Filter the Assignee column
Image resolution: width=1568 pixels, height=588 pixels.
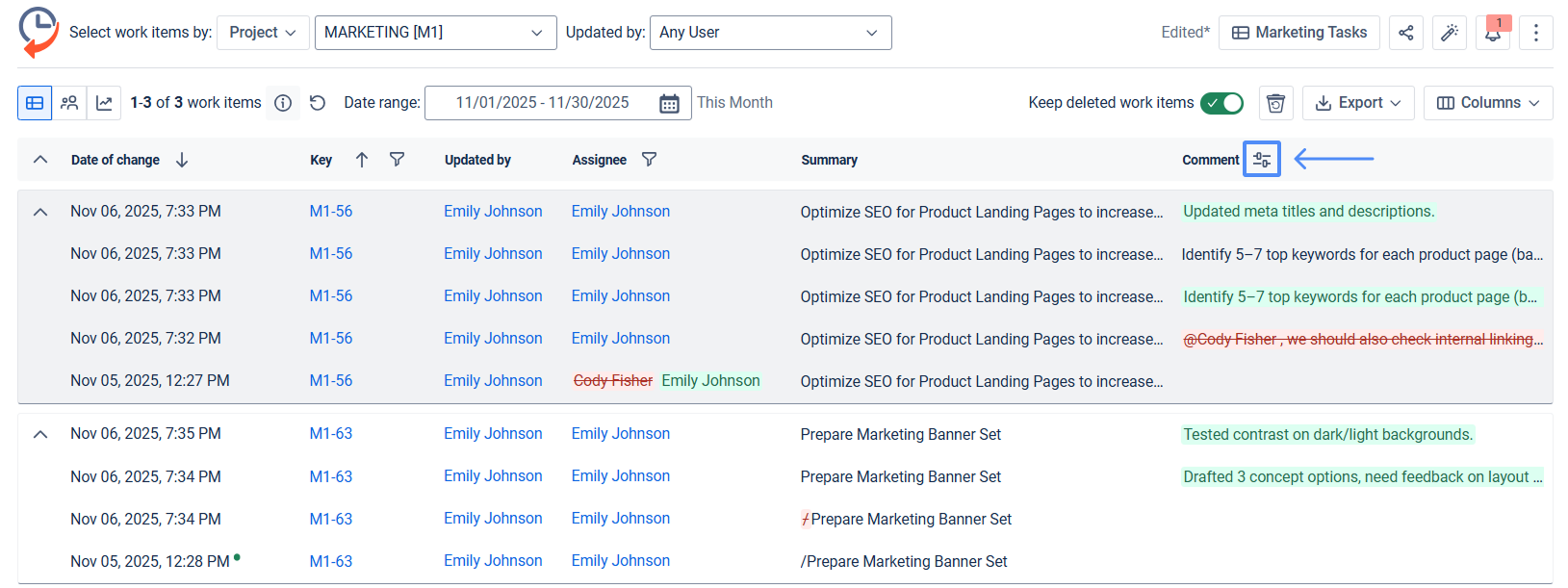point(650,160)
